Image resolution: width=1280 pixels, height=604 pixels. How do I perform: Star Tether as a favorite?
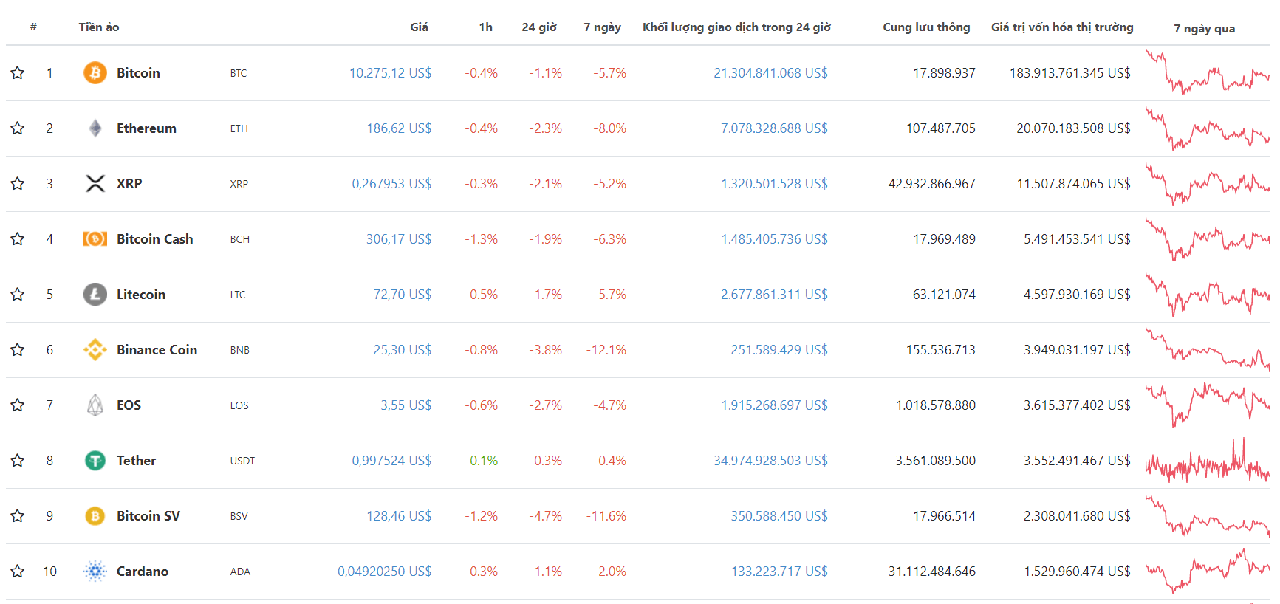[x=17, y=460]
